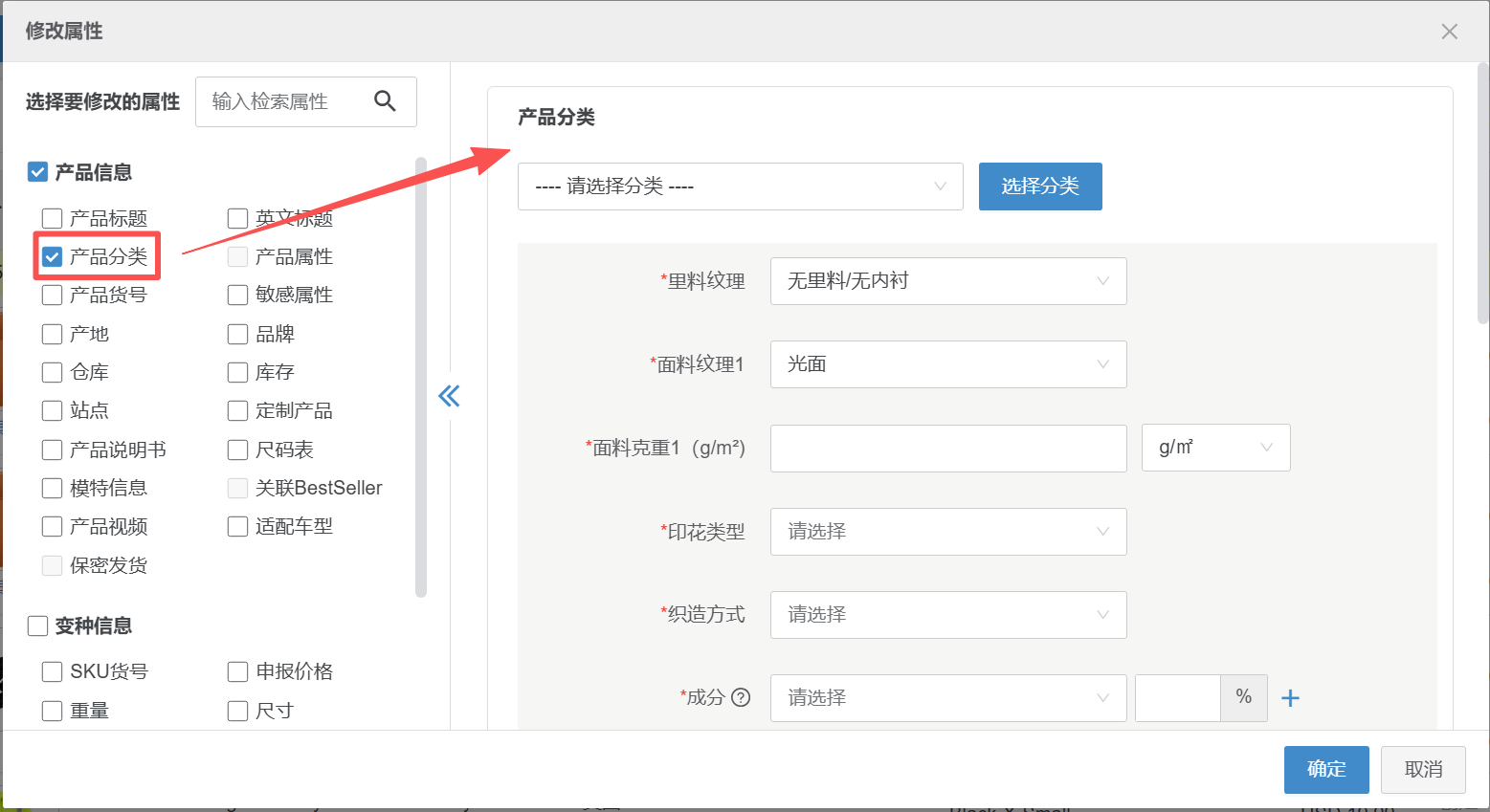Check the 英文标题 option

(236, 217)
